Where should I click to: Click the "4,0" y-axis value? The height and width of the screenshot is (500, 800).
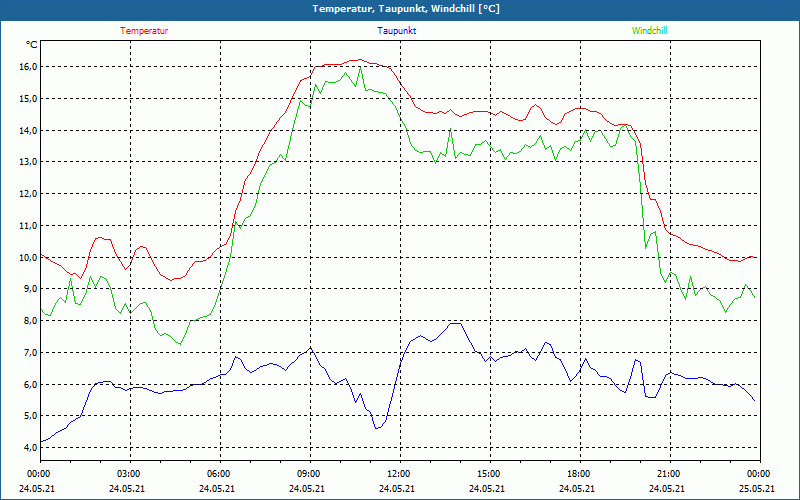coord(31,447)
